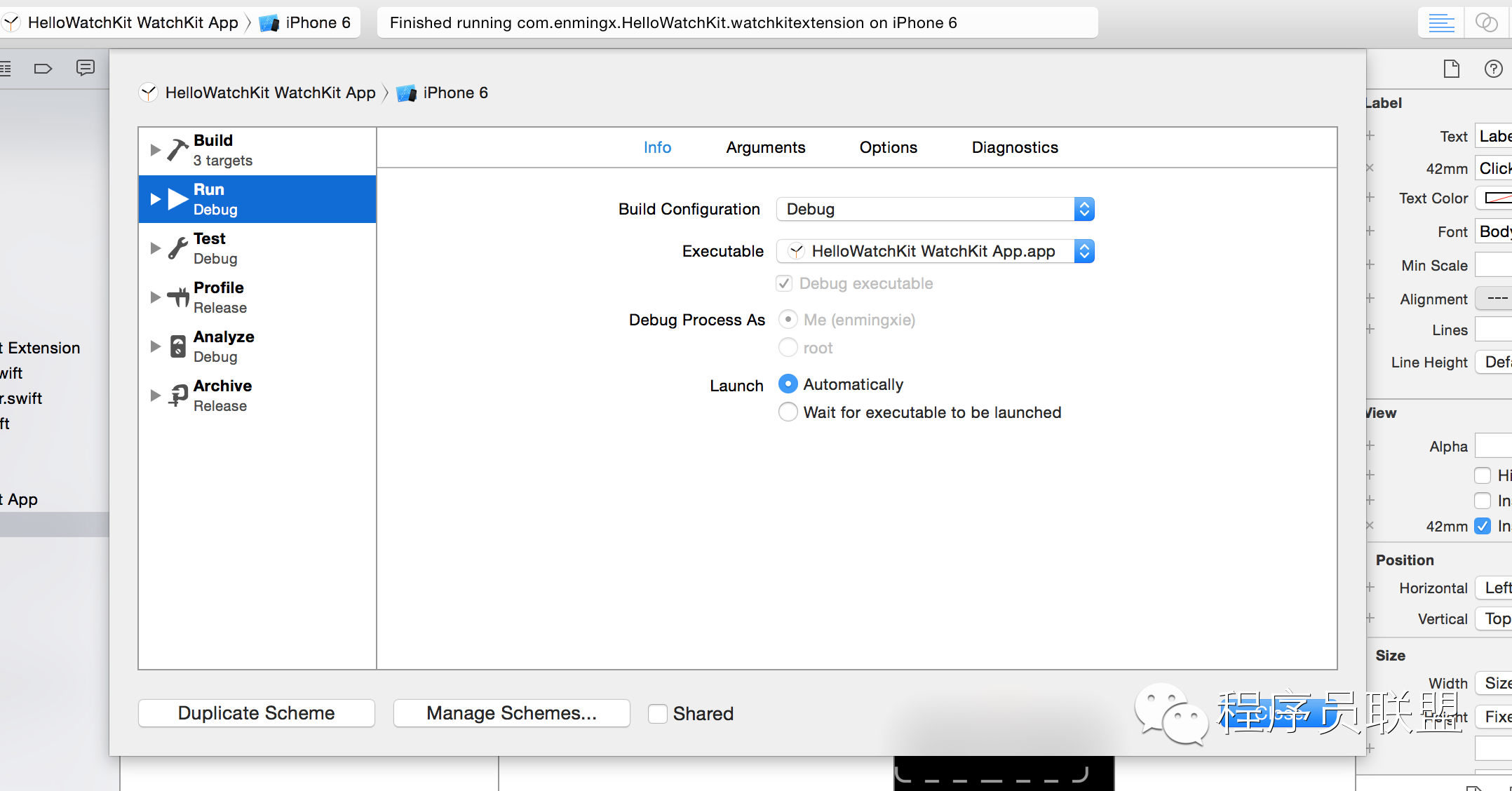Click the Manage Schemes... button
The image size is (1512, 791).
click(512, 713)
